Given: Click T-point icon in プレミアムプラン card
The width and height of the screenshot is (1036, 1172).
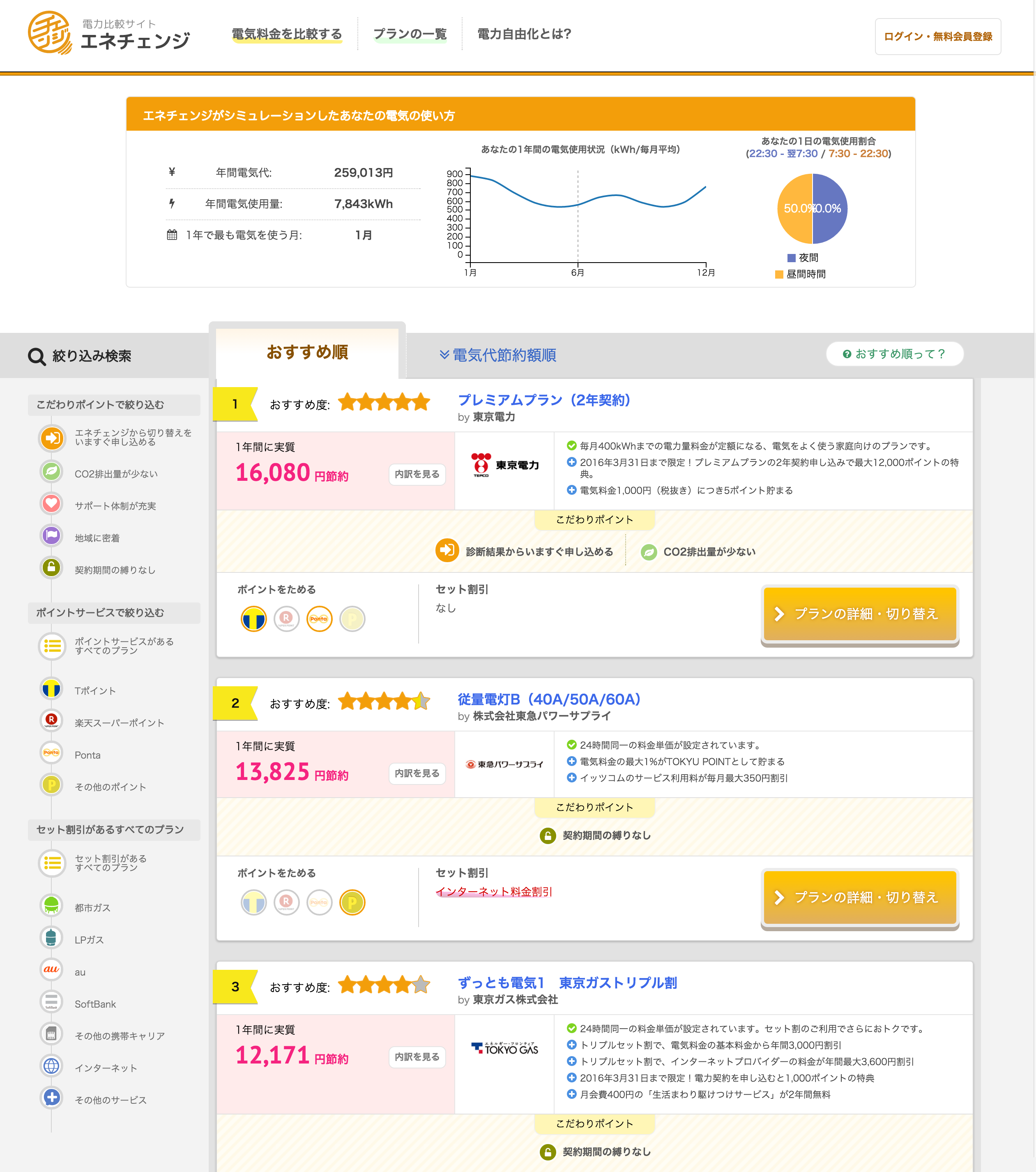Looking at the screenshot, I should tap(253, 619).
